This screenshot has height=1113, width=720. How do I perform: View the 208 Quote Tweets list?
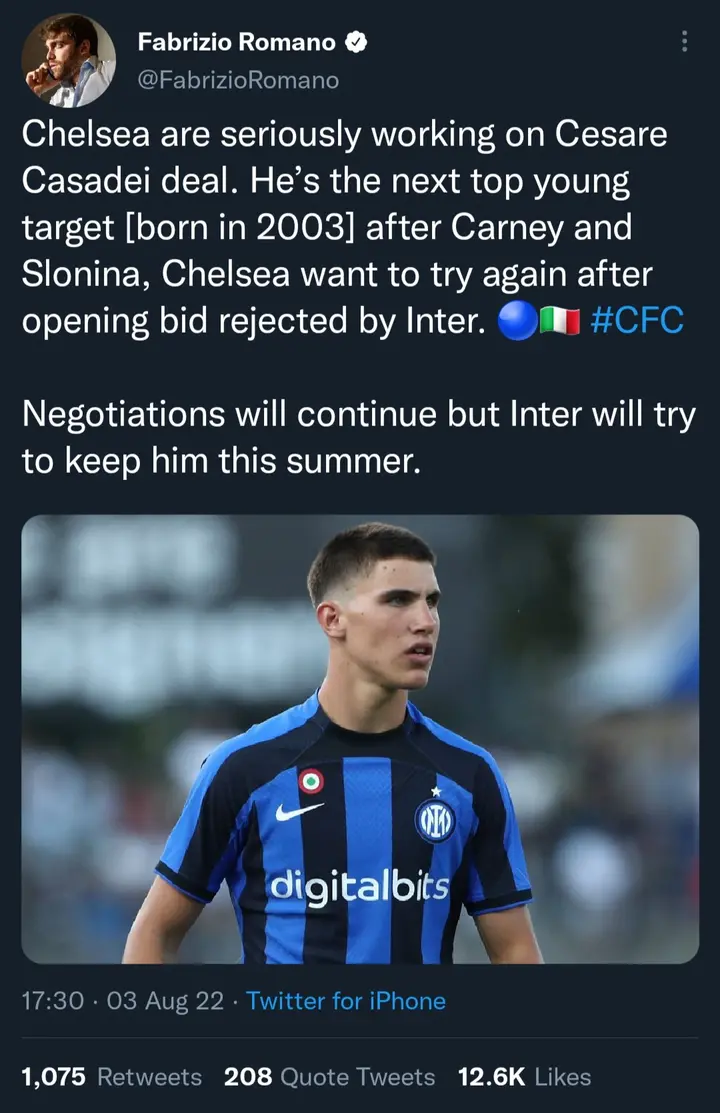pyautogui.click(x=329, y=1077)
